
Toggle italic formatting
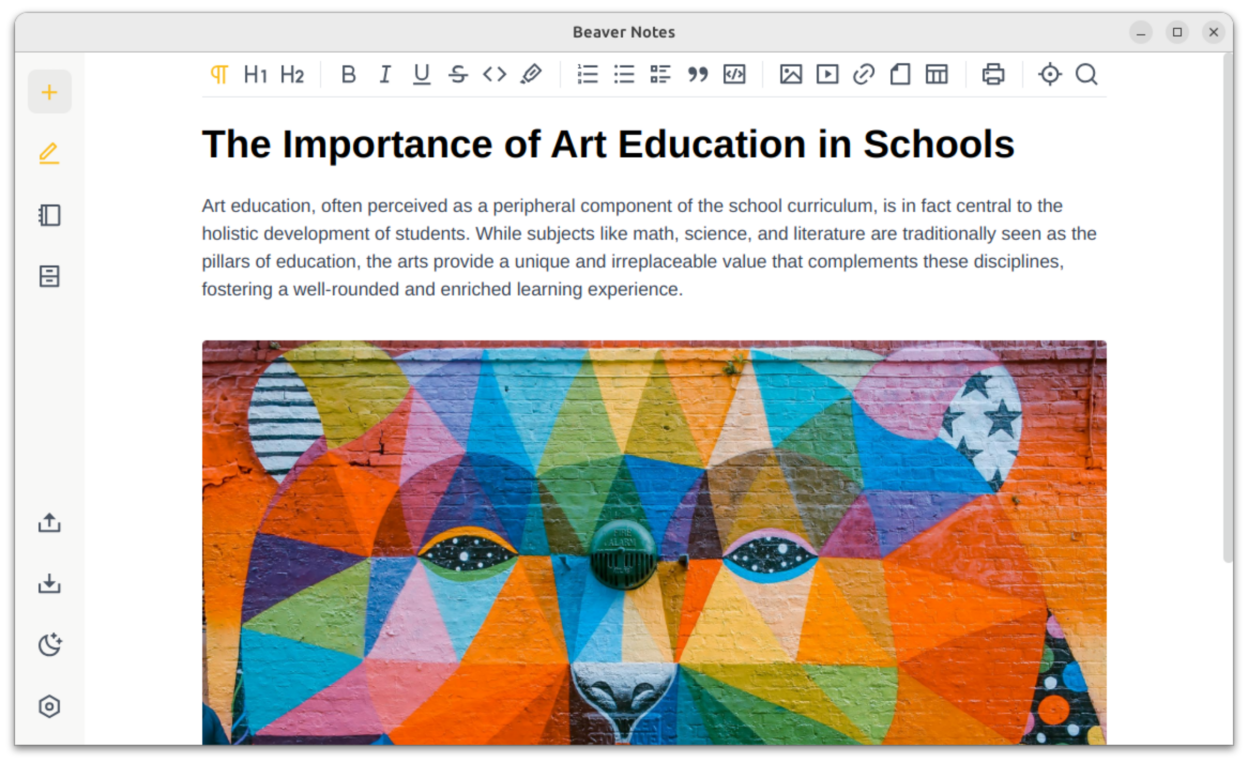(385, 74)
